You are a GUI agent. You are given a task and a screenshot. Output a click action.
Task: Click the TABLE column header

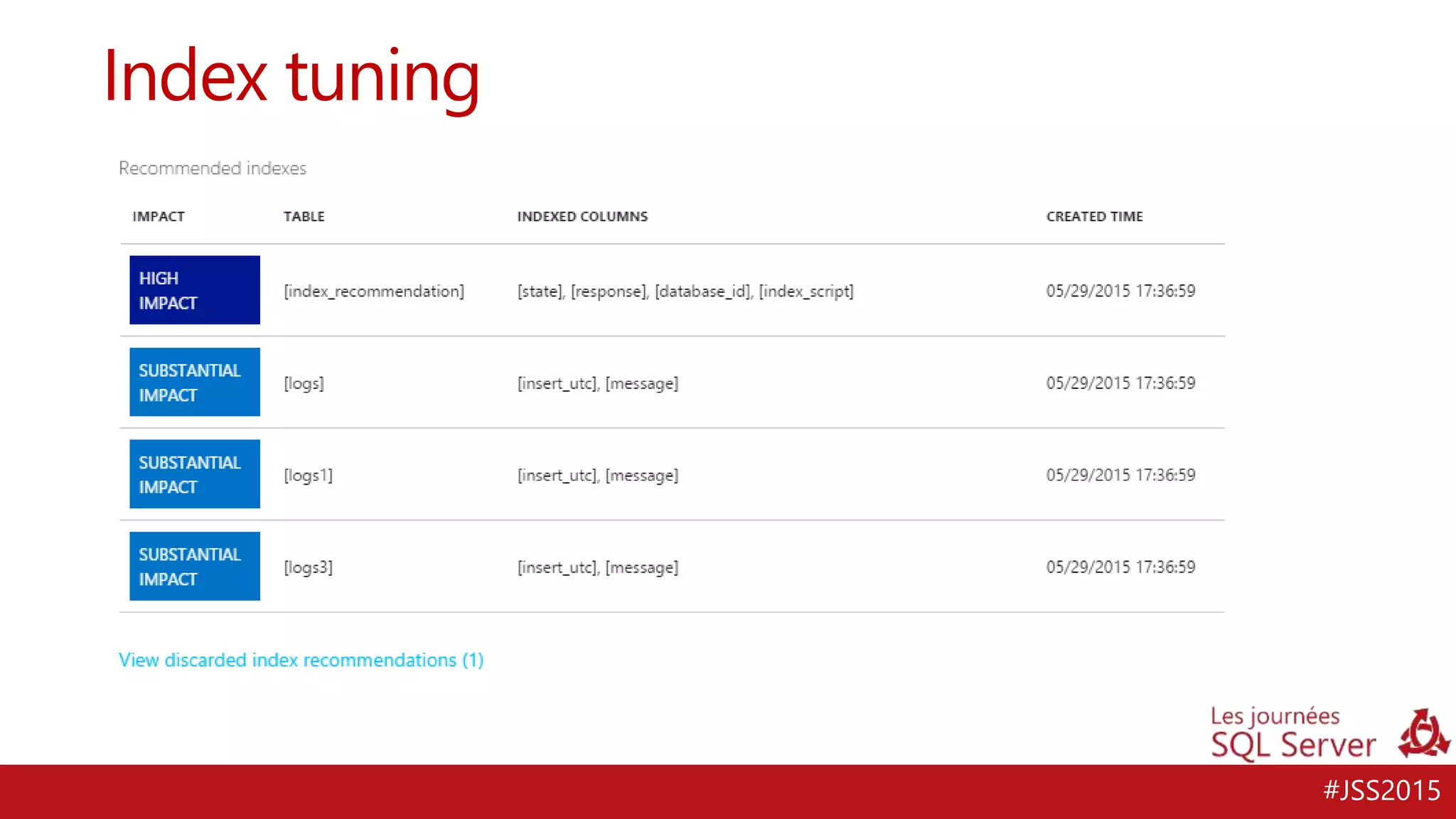tap(304, 217)
